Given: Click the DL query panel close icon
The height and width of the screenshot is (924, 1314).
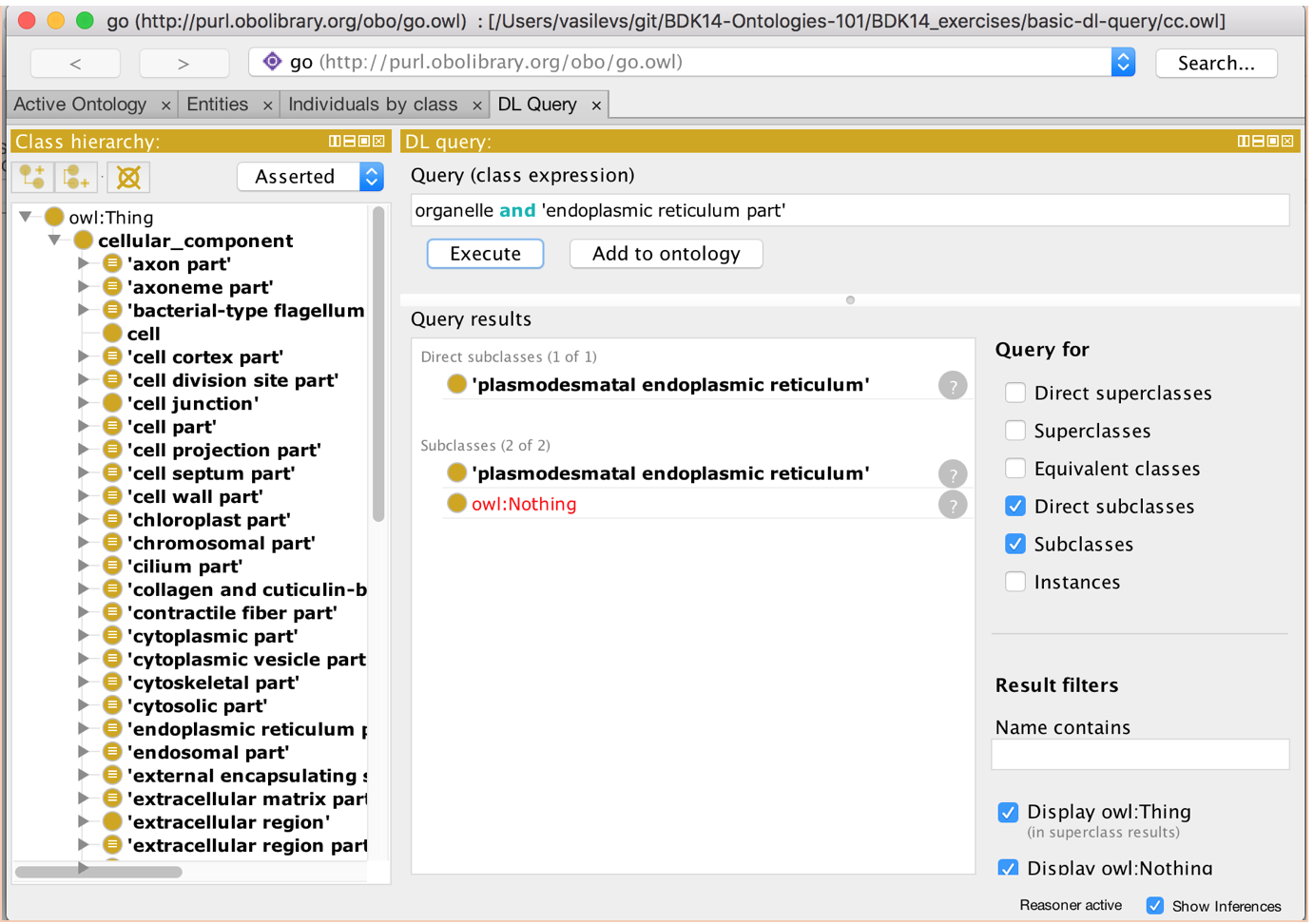Looking at the screenshot, I should click(x=1287, y=142).
